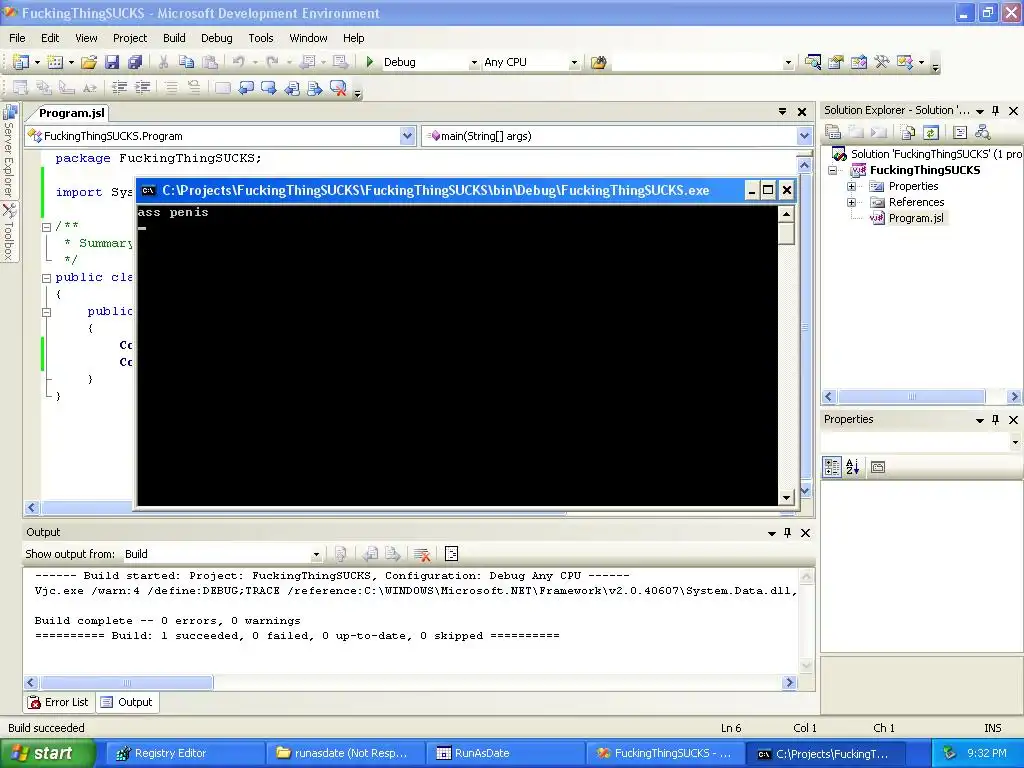Select the Program.jsl editor tab
This screenshot has height=768, width=1024.
point(71,113)
